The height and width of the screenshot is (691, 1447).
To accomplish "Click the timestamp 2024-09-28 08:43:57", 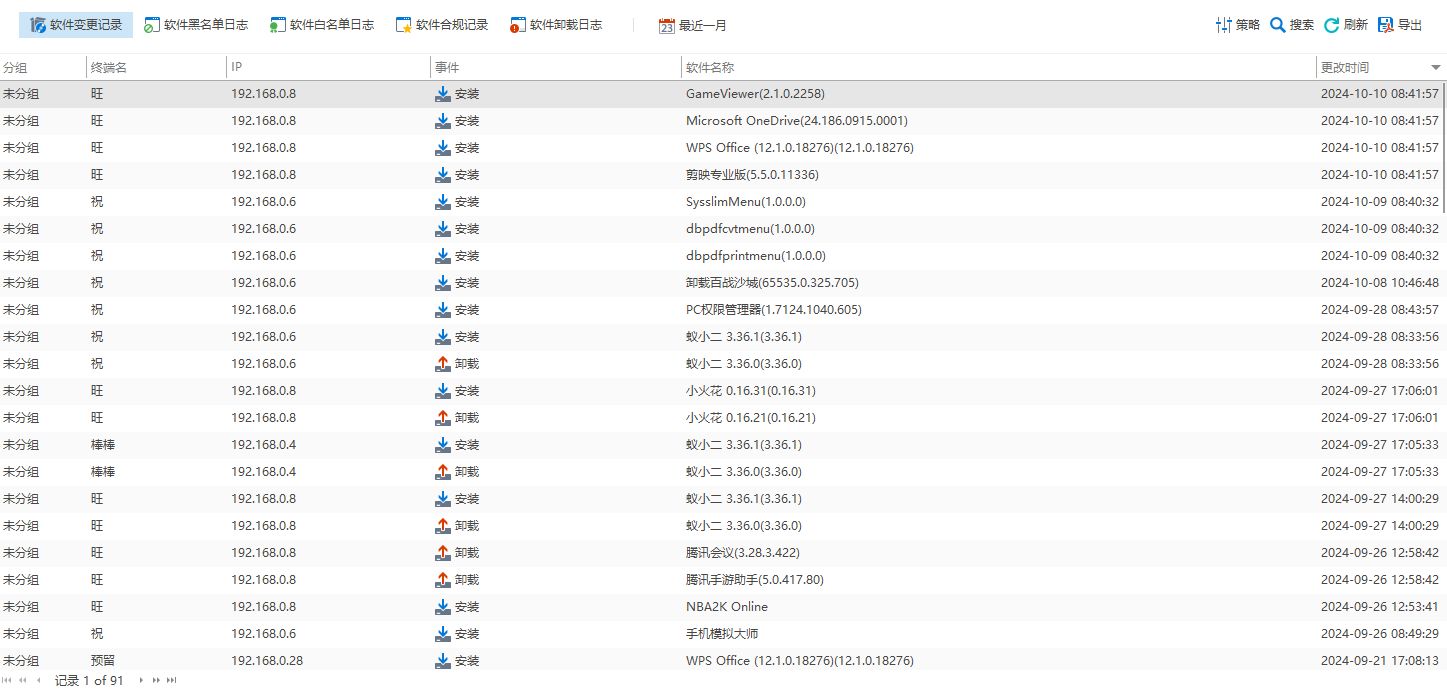I will [1380, 310].
